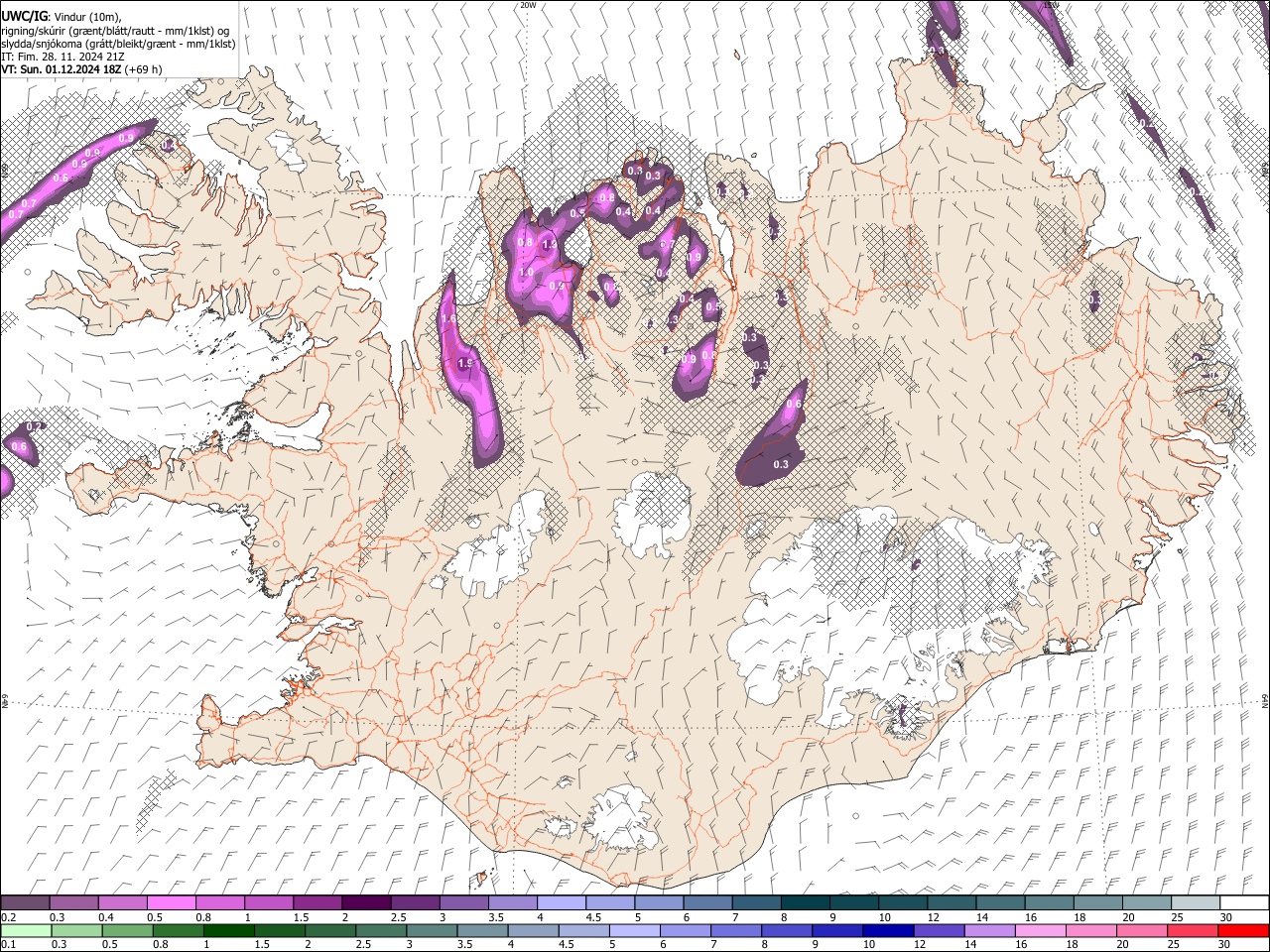Click upper scale white swatch at 30
The height and width of the screenshot is (952, 1270).
[1245, 903]
